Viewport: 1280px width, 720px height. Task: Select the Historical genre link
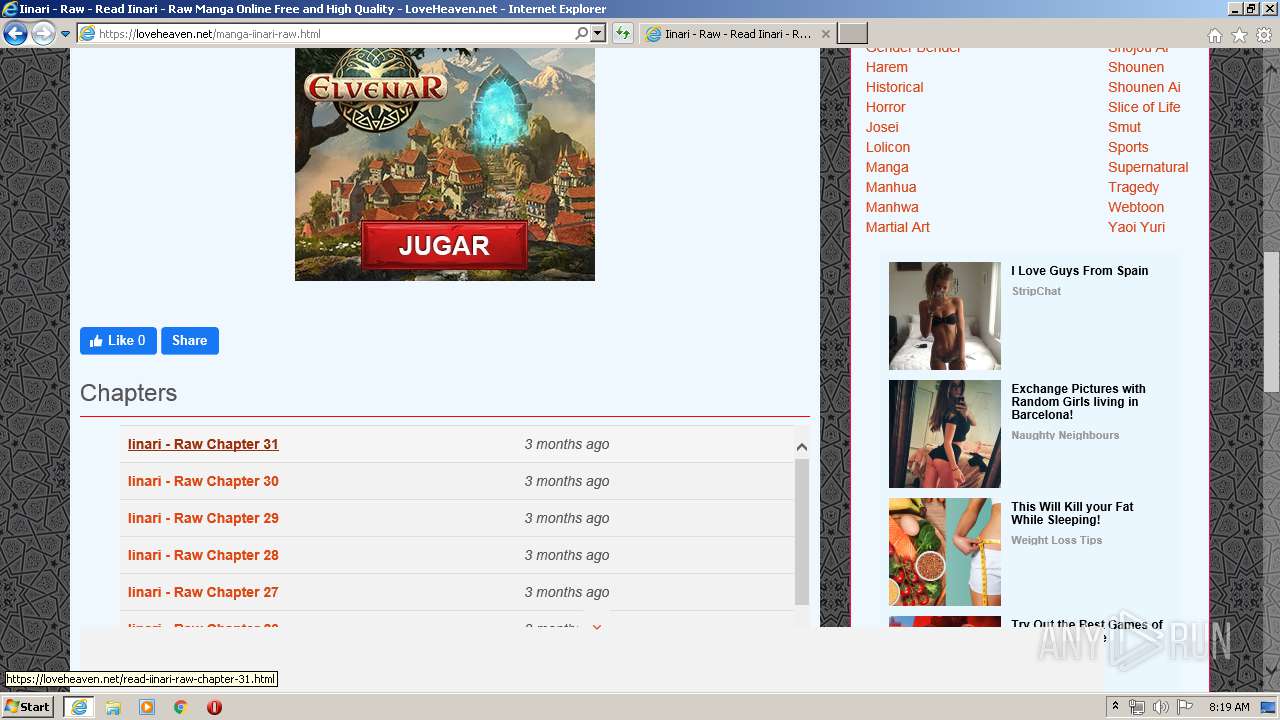point(895,87)
